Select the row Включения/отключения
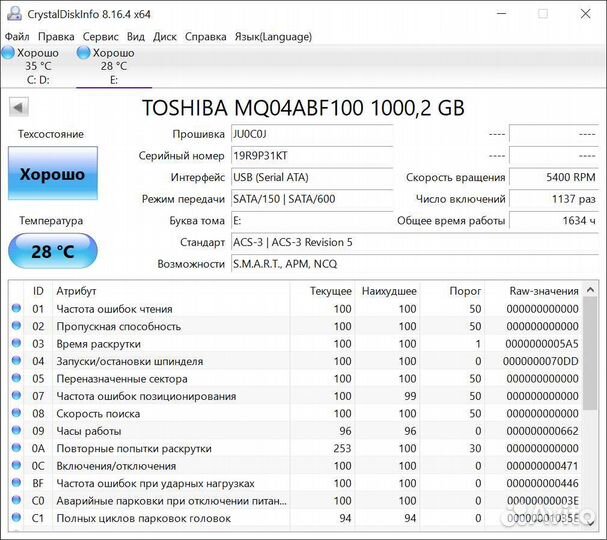Image resolution: width=607 pixels, height=540 pixels. (295, 466)
